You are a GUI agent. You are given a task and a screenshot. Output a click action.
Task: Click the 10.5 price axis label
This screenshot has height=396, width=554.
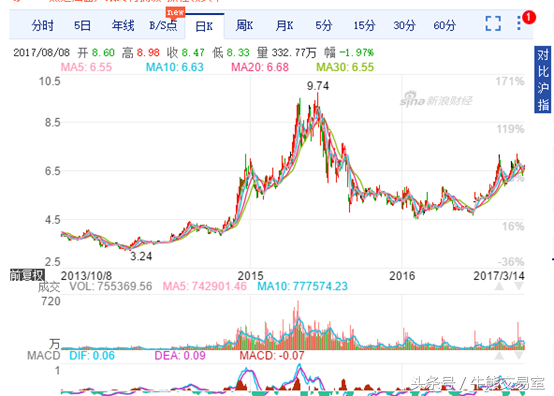pyautogui.click(x=49, y=81)
